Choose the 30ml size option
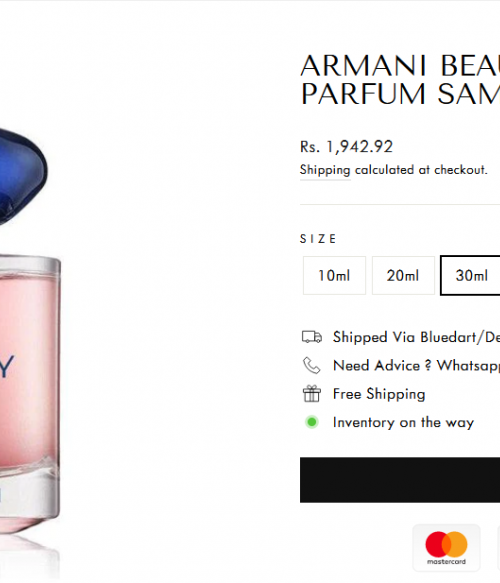 (470, 276)
